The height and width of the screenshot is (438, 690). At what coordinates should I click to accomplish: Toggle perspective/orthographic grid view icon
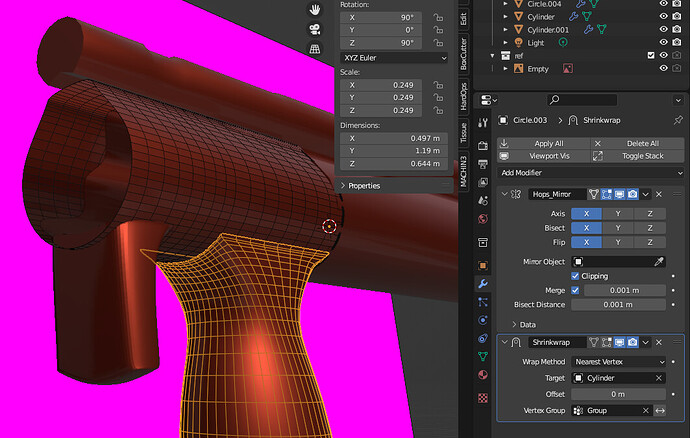click(314, 49)
